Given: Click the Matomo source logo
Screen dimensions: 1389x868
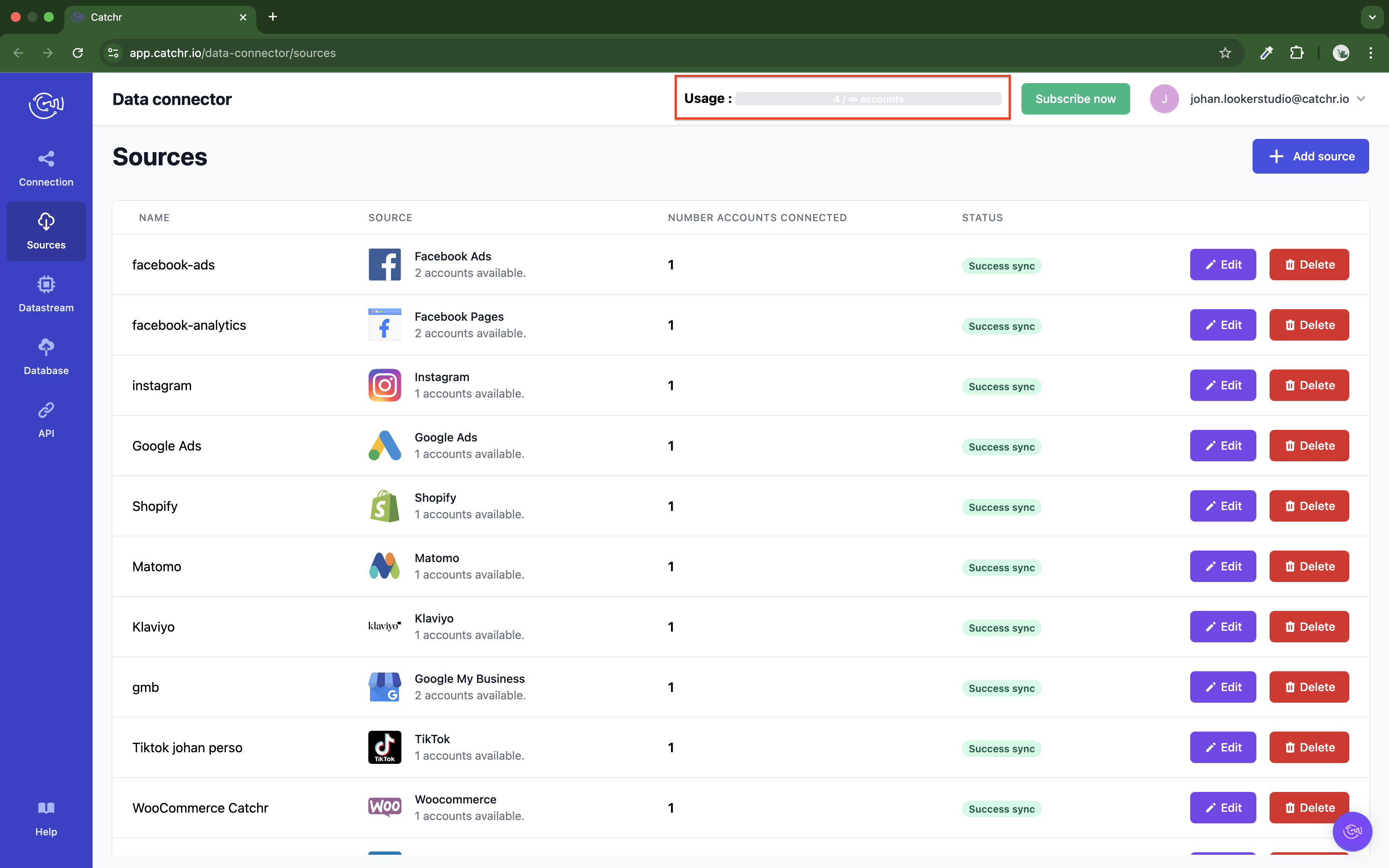Looking at the screenshot, I should [384, 566].
